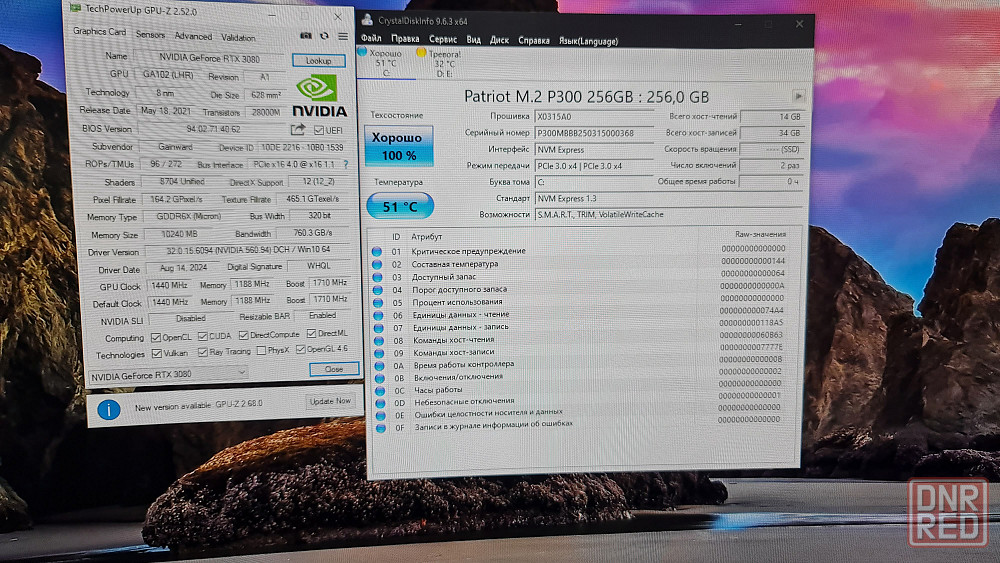This screenshot has height=563, width=1000.
Task: Switch to the Advanced tab
Action: point(193,37)
